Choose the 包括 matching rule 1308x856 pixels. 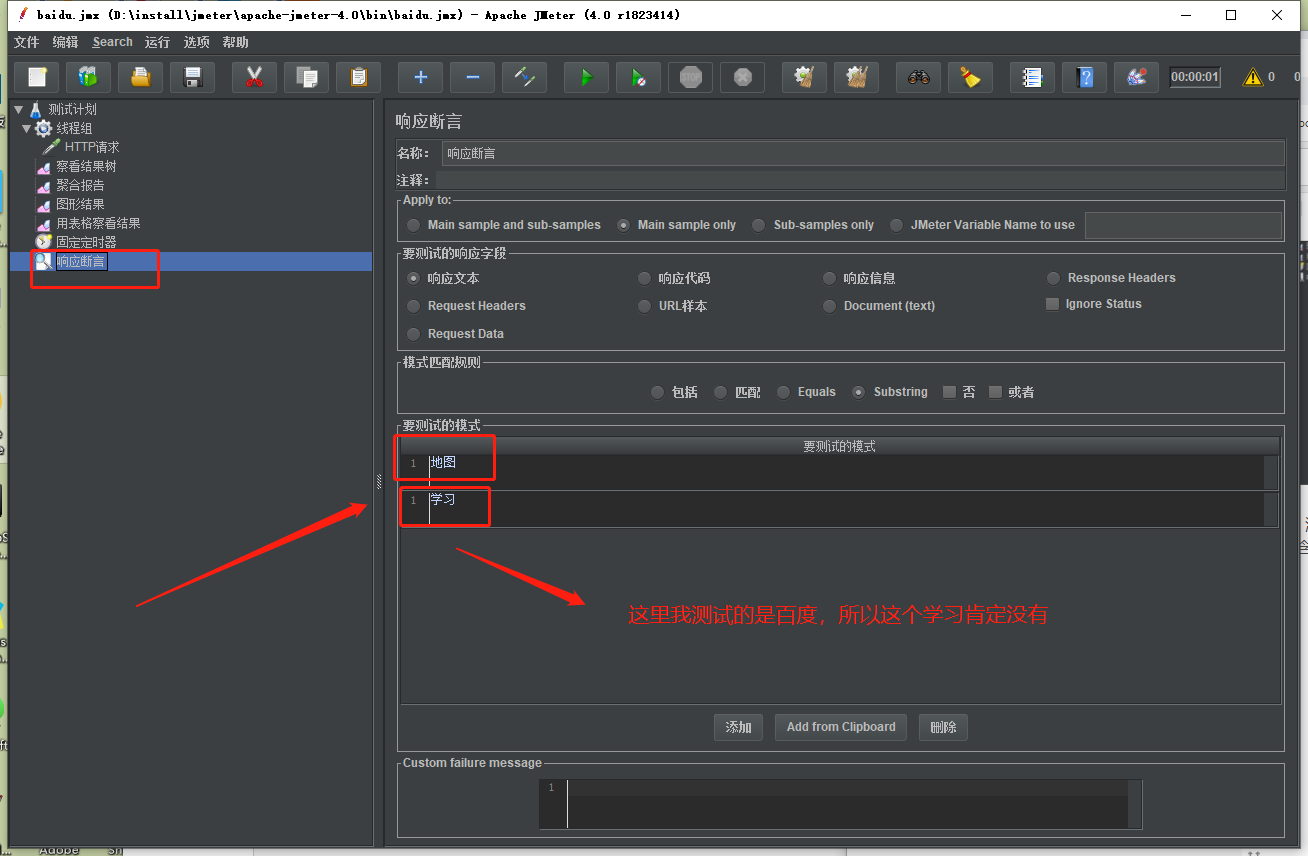click(x=657, y=392)
